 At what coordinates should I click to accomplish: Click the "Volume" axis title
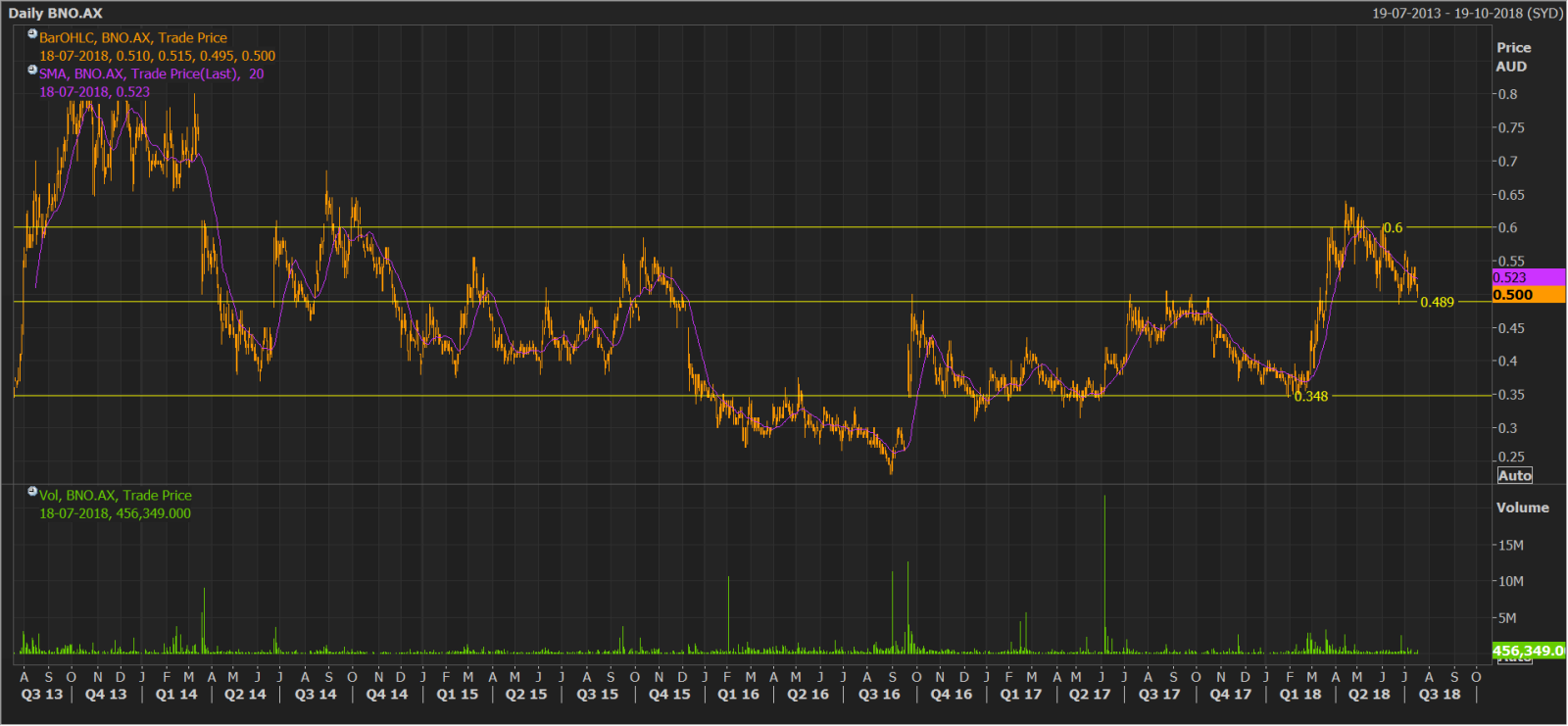1523,508
